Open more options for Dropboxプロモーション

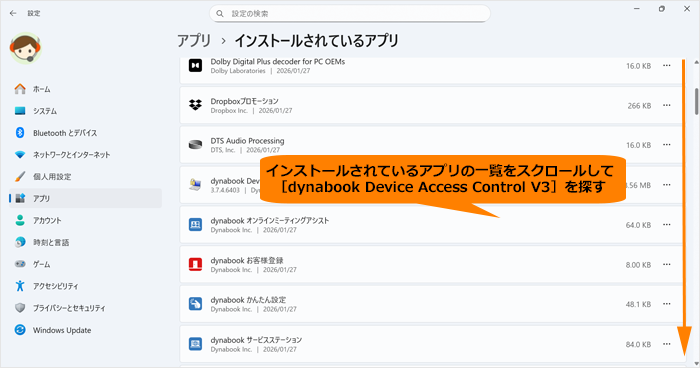click(x=667, y=105)
